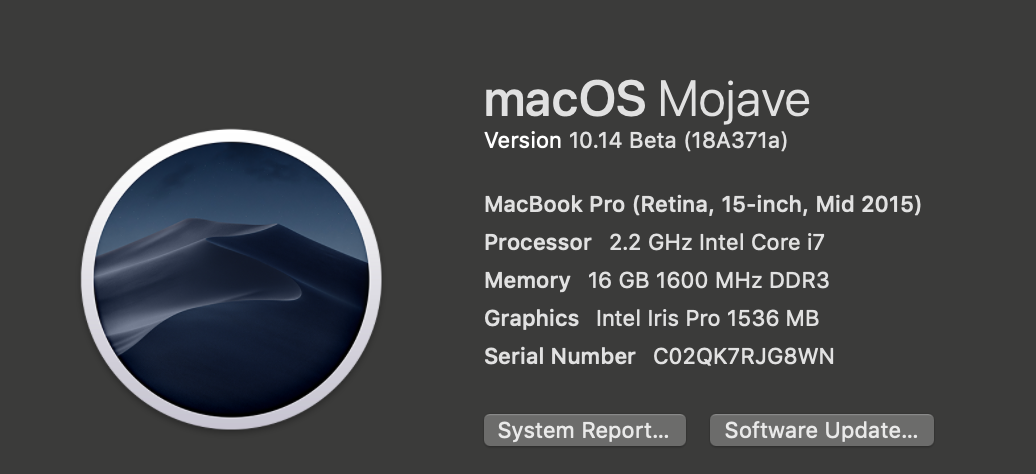1036x474 pixels.
Task: Click the "Retina, 15-inch" model description
Action: 718,205
